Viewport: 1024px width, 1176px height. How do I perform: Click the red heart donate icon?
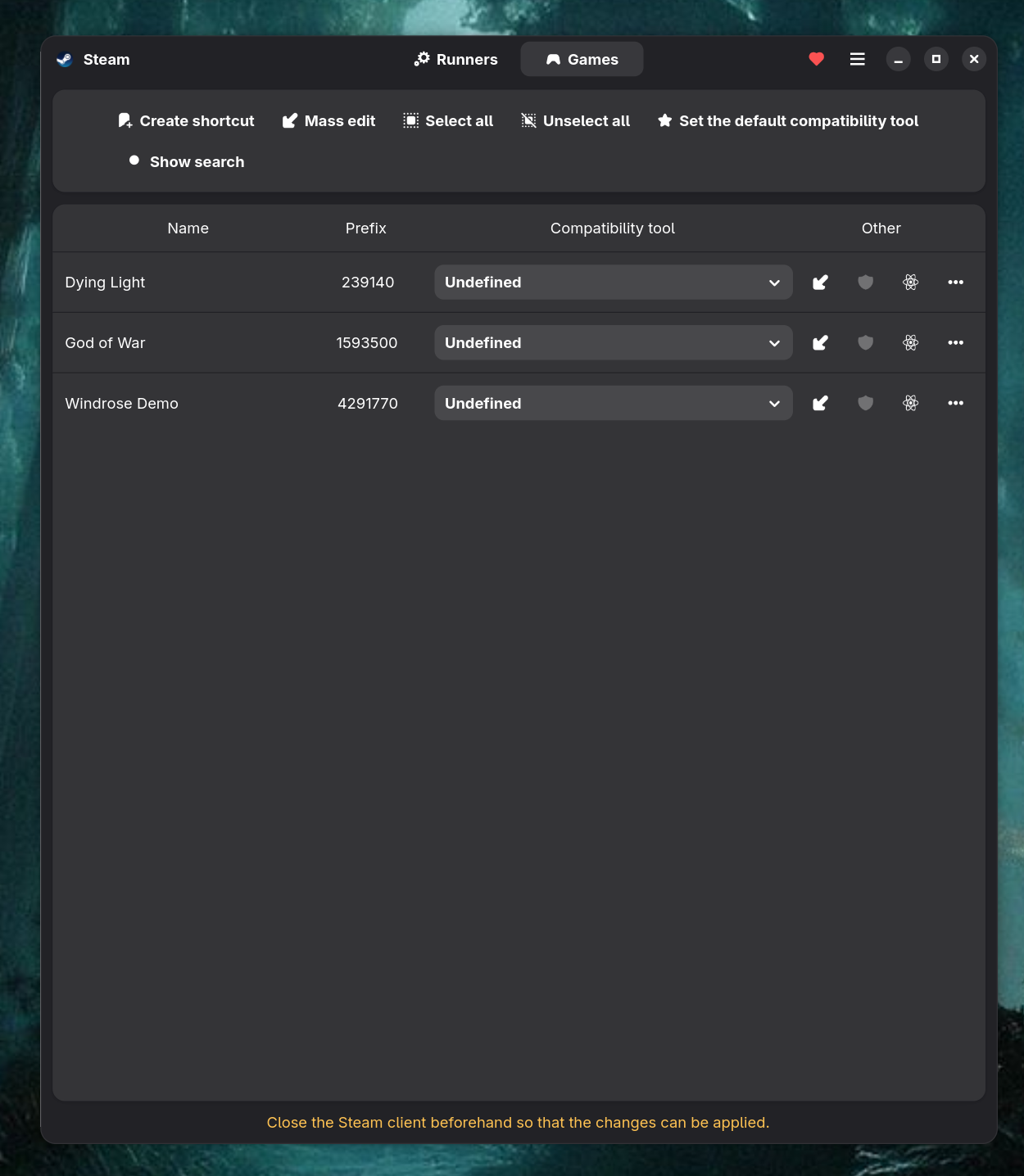click(x=816, y=59)
